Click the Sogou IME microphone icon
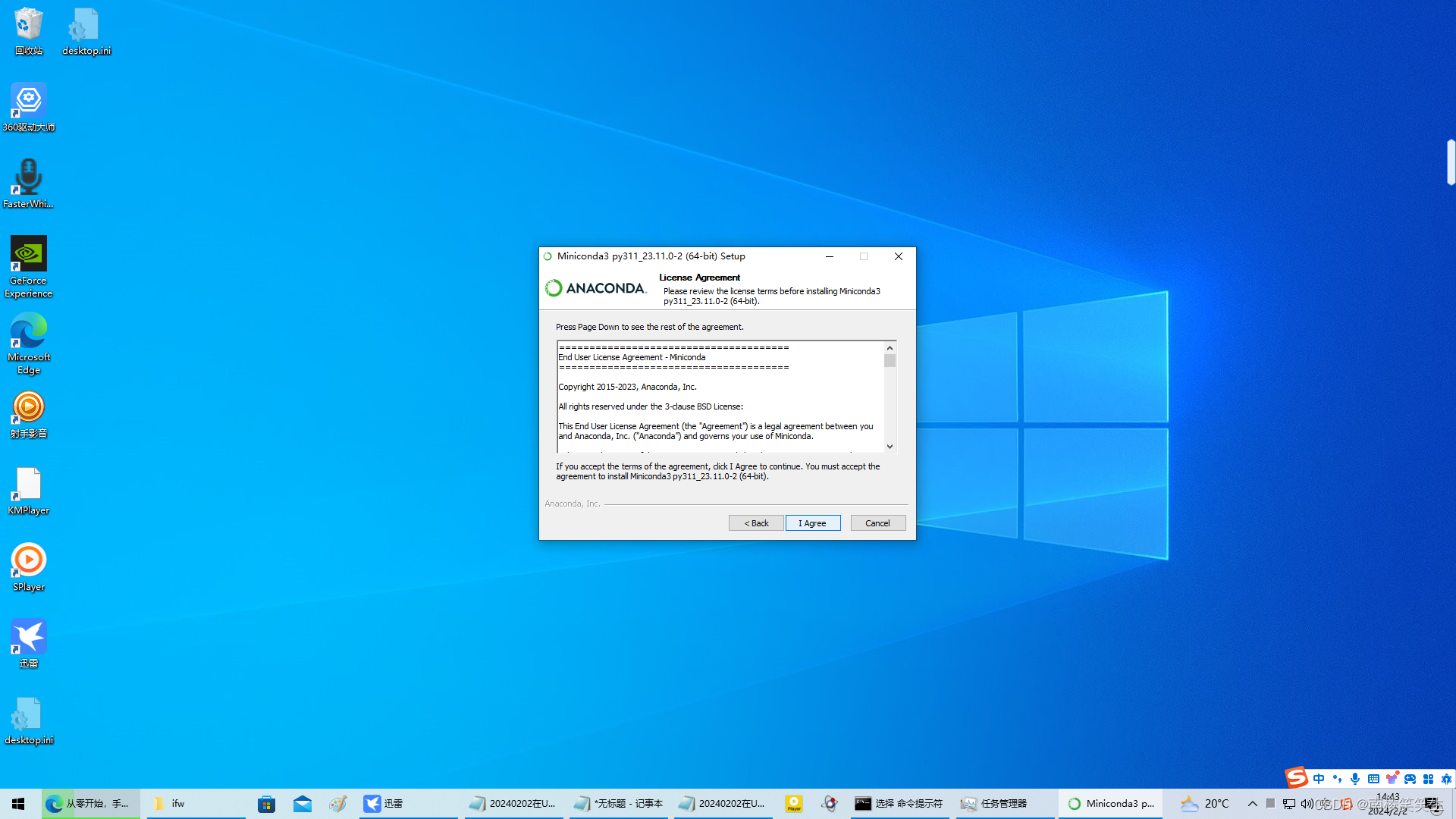The image size is (1456, 819). coord(1355,779)
